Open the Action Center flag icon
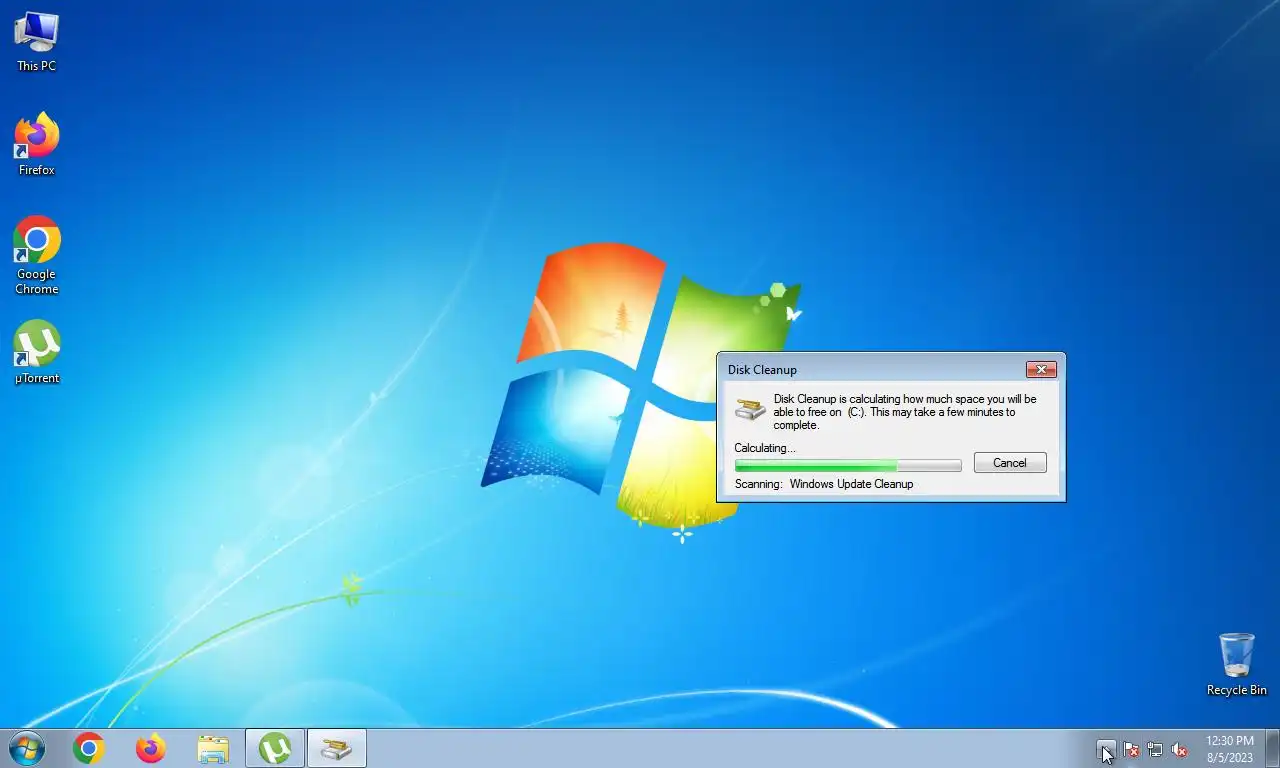Image resolution: width=1280 pixels, height=768 pixels. click(x=1131, y=749)
